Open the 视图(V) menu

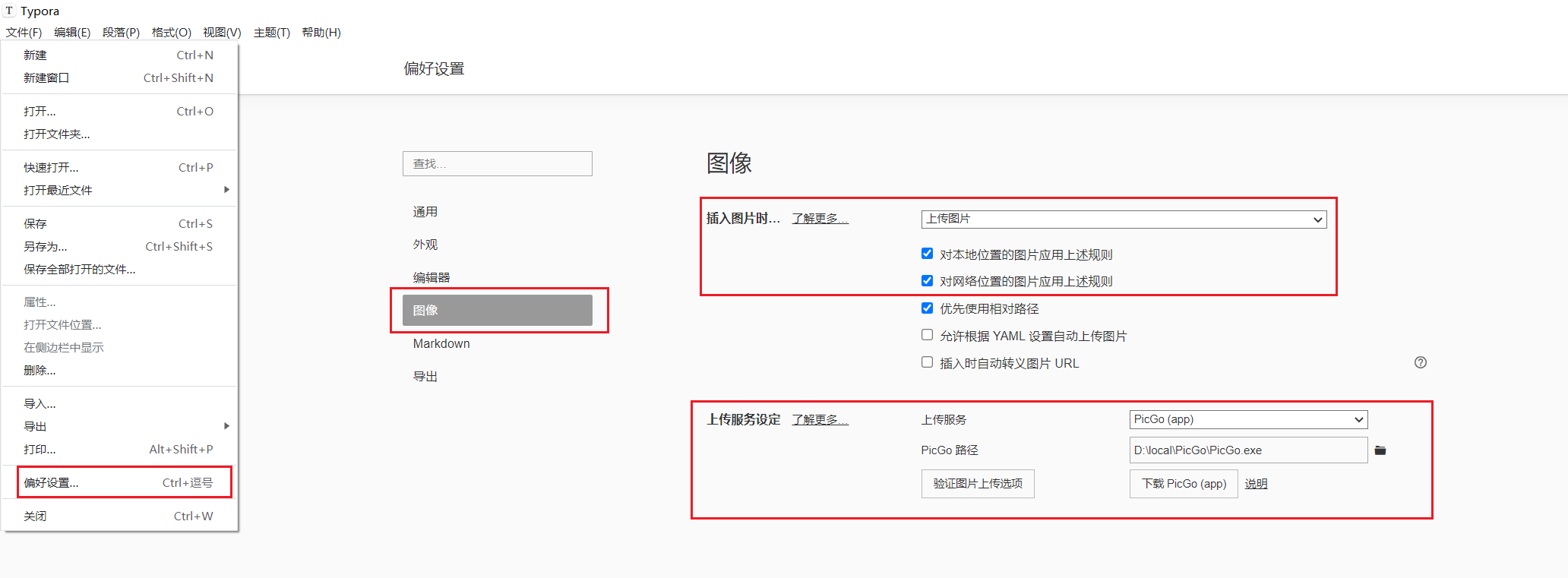222,32
